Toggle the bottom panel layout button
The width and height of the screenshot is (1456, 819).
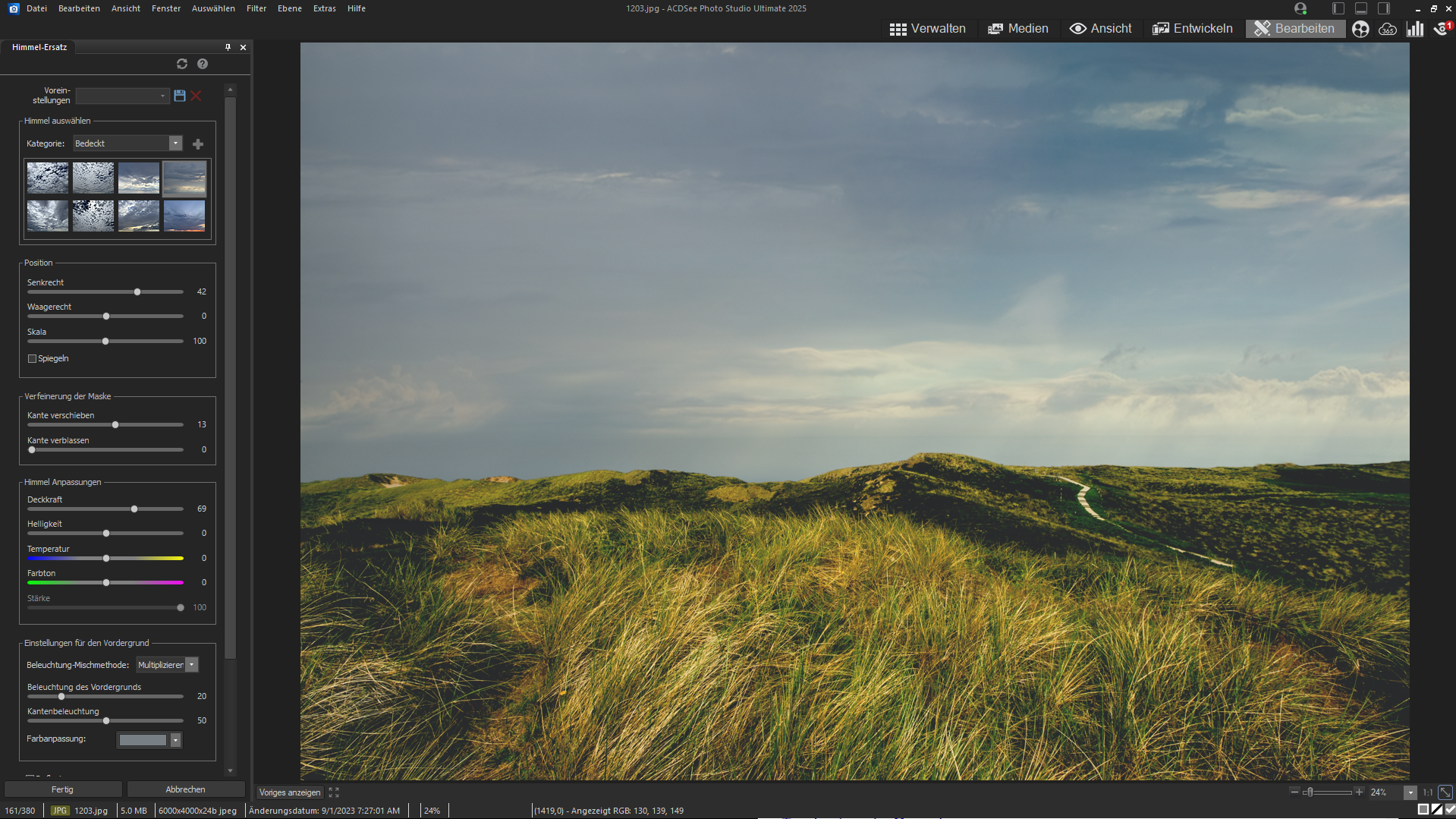(x=1361, y=8)
